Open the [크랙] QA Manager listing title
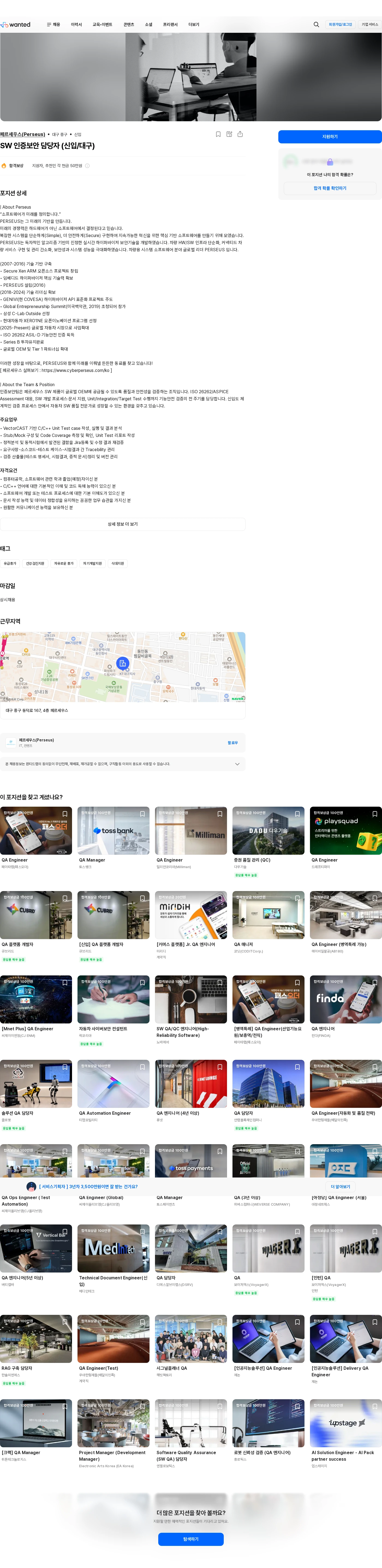Viewport: 382px width, 1568px height. tap(21, 1452)
